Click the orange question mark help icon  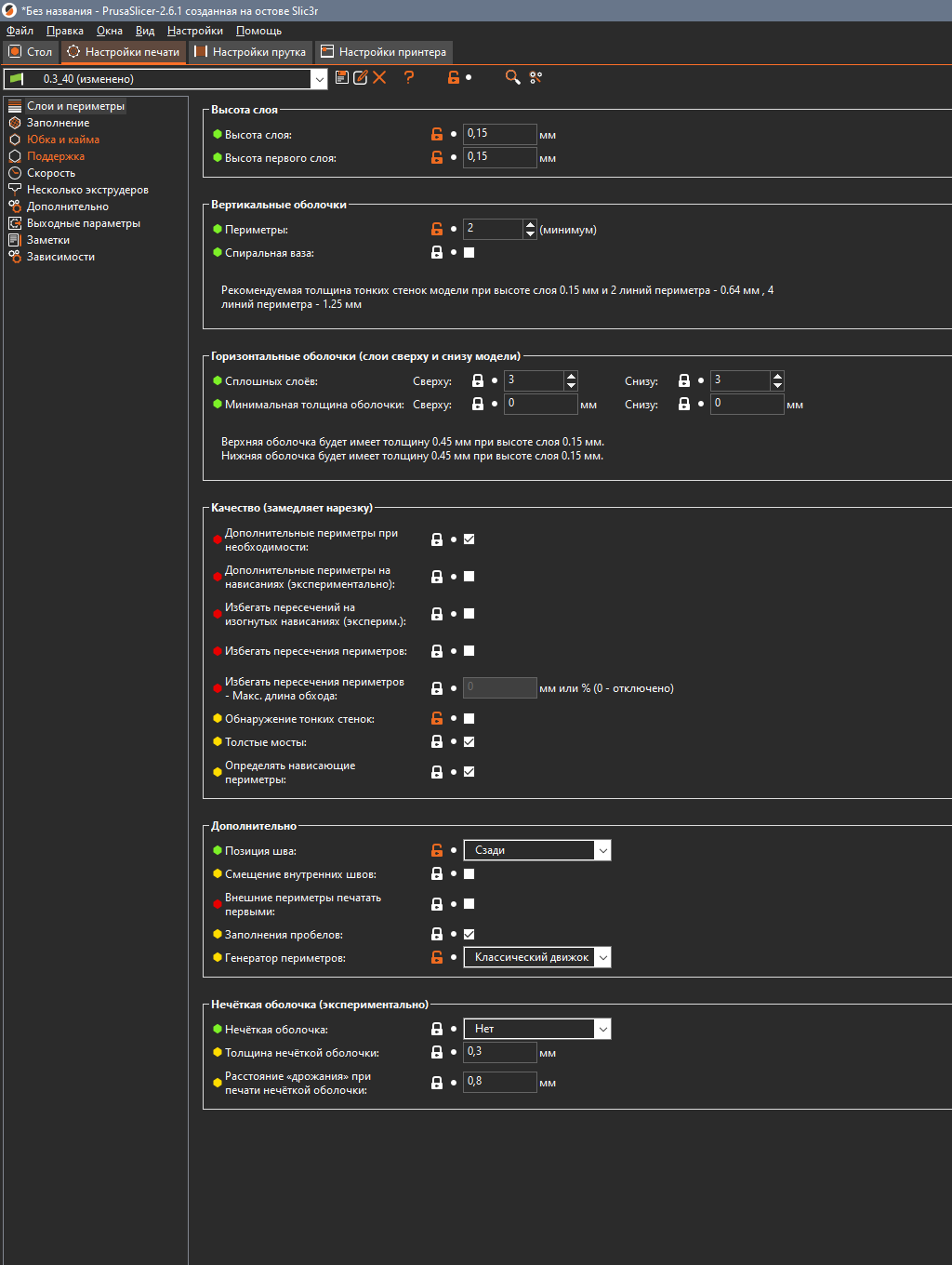pos(409,77)
